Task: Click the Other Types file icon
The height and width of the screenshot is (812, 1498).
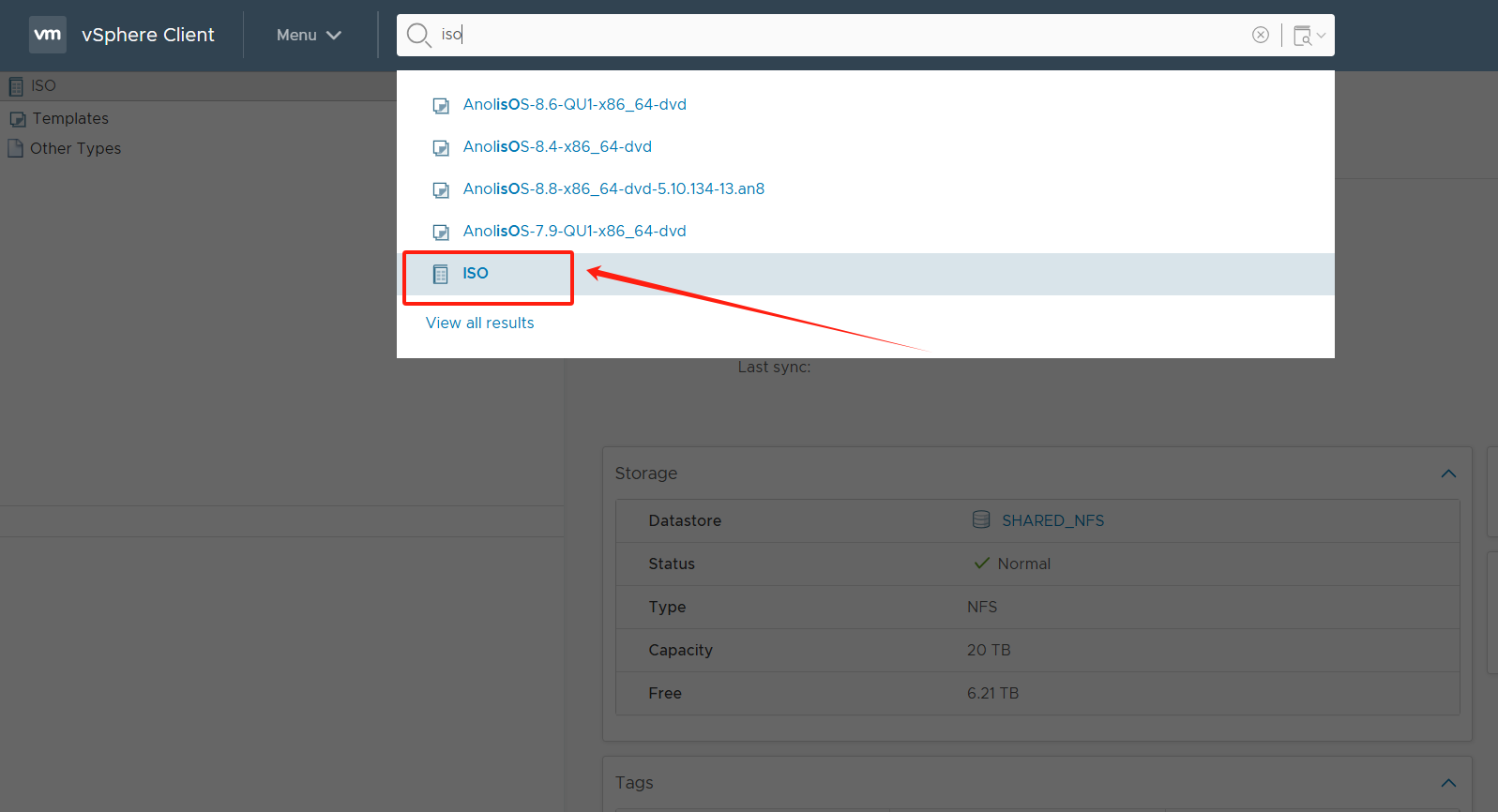Action: (15, 148)
